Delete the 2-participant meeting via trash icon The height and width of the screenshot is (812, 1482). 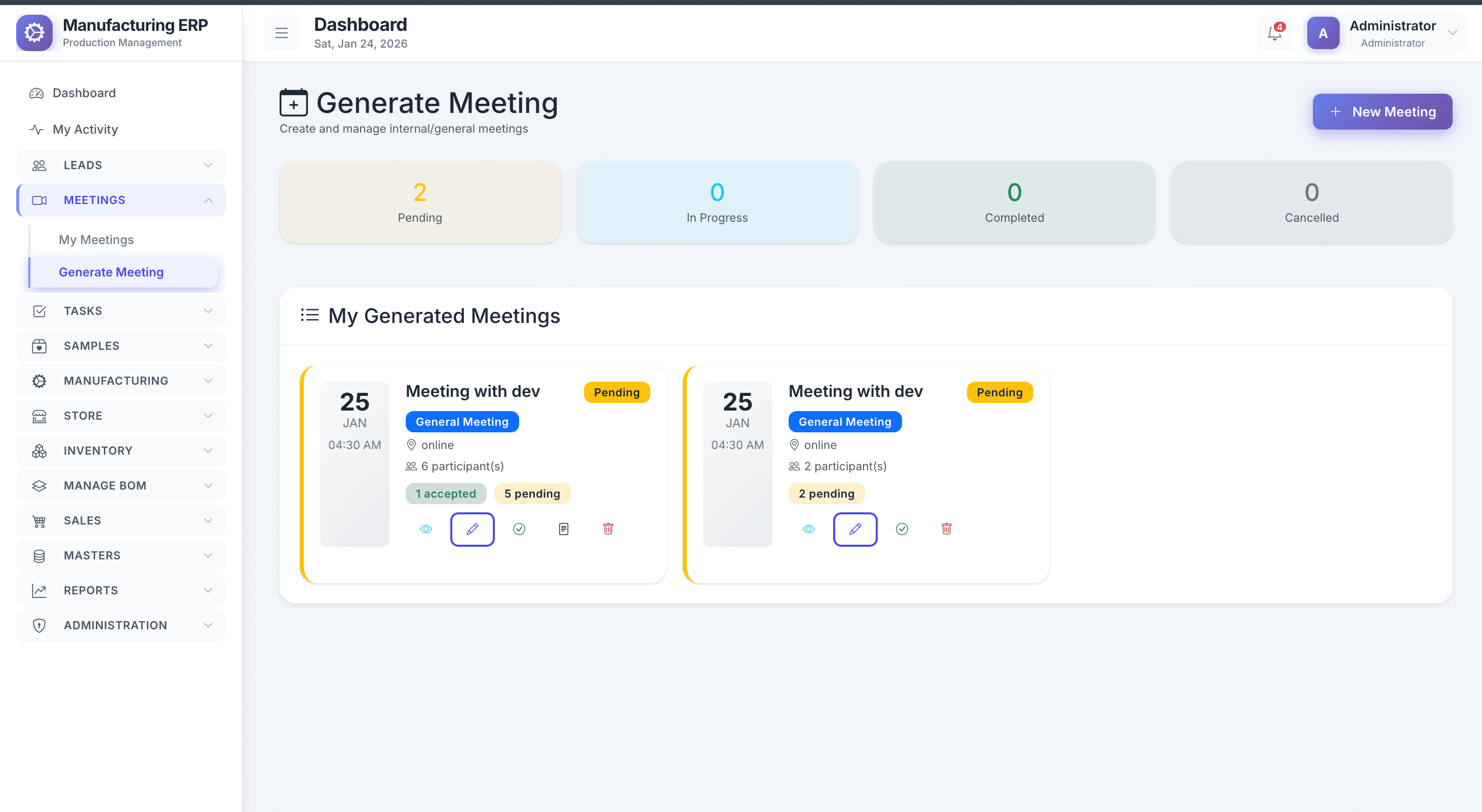947,529
